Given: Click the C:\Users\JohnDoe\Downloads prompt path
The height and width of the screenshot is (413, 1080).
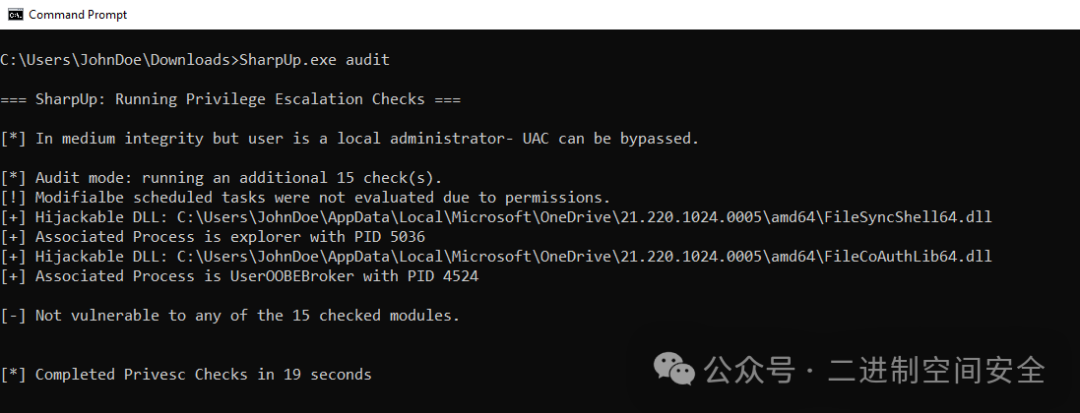Looking at the screenshot, I should click(x=115, y=60).
